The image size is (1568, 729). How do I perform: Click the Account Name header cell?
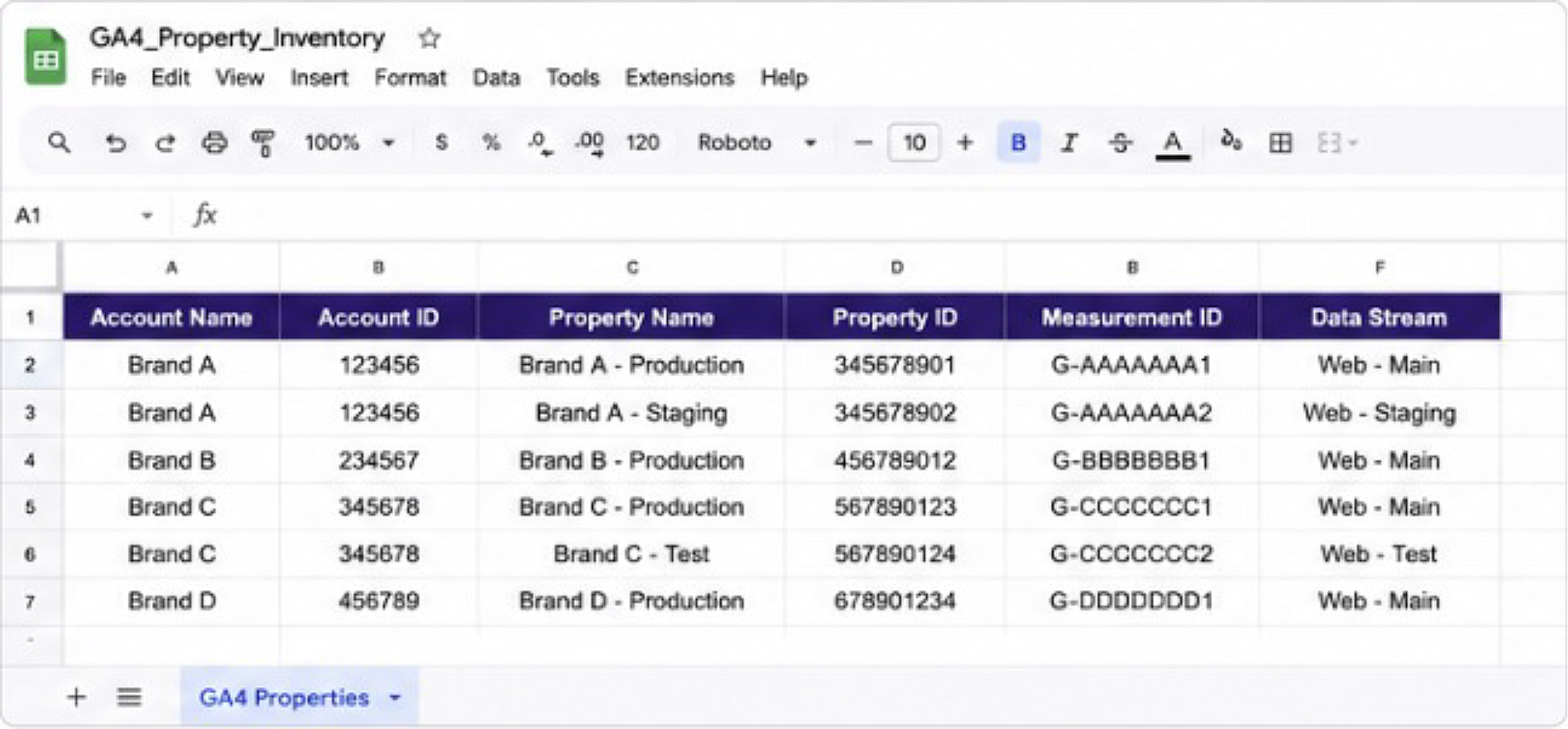171,317
